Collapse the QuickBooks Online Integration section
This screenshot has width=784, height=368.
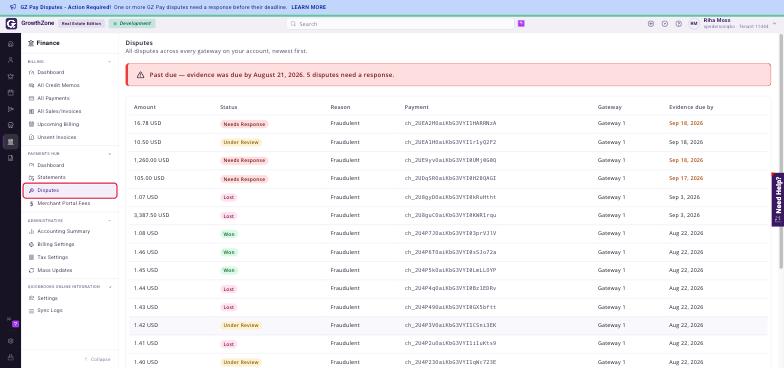110,286
